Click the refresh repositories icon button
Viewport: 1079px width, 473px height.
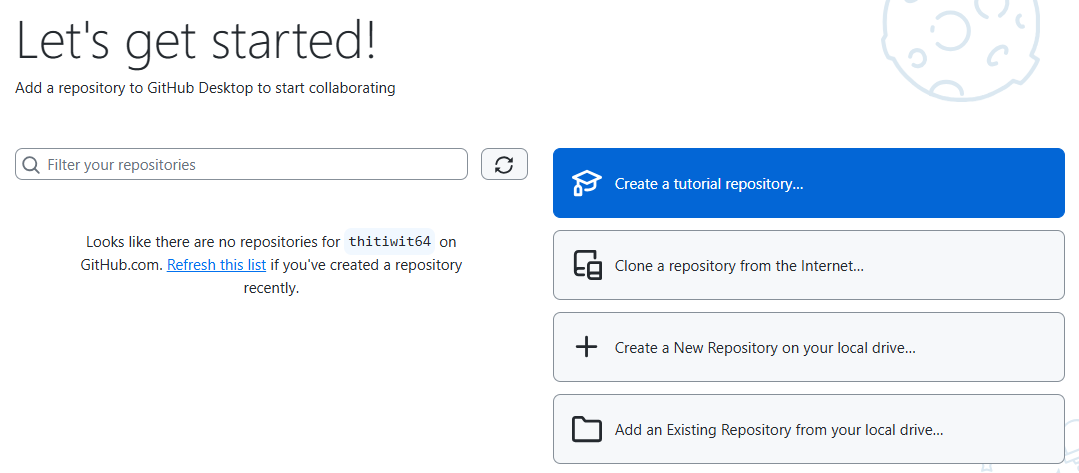pos(504,165)
